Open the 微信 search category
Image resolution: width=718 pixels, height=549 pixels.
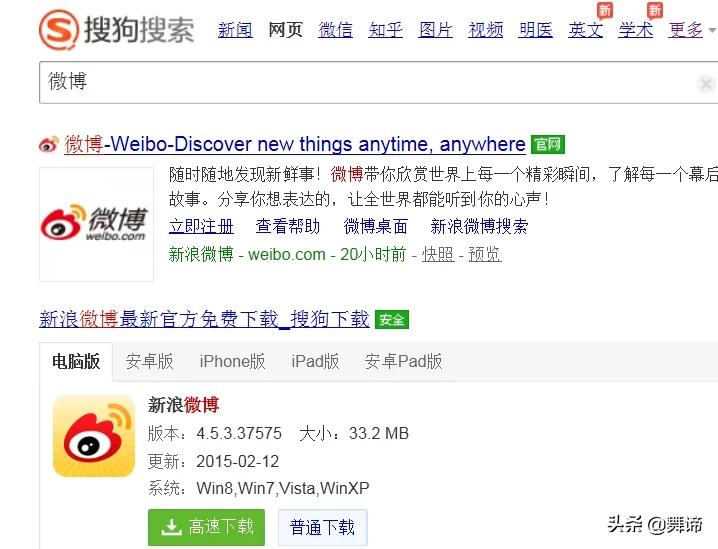coord(335,30)
